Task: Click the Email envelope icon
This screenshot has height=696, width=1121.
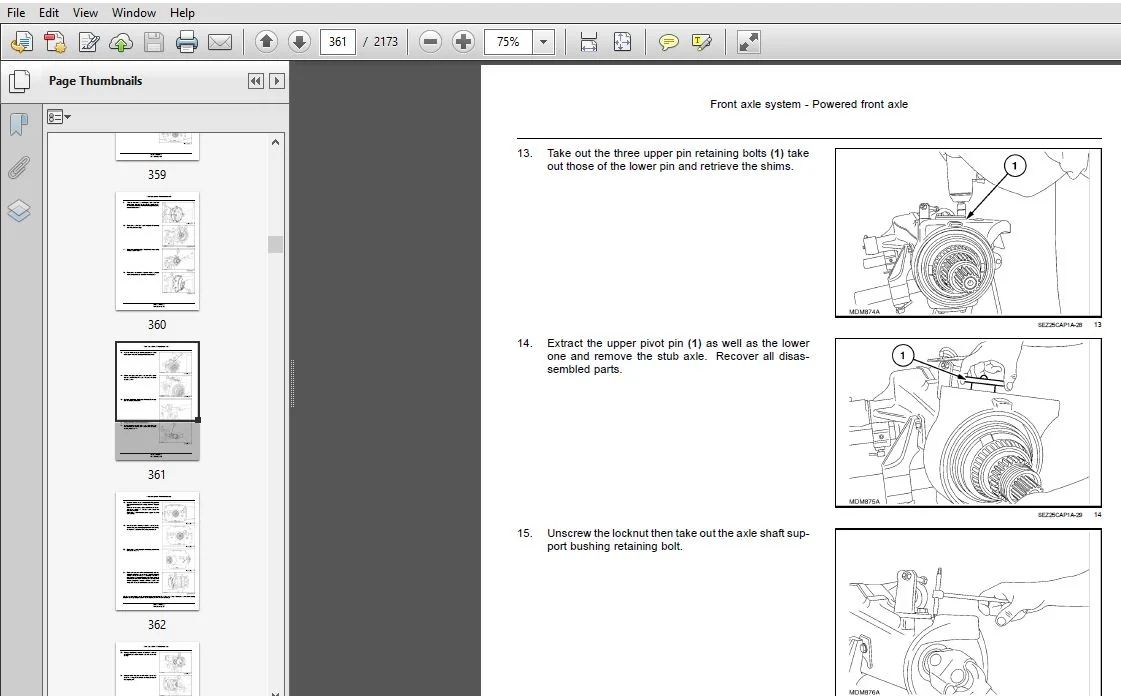Action: pos(219,42)
